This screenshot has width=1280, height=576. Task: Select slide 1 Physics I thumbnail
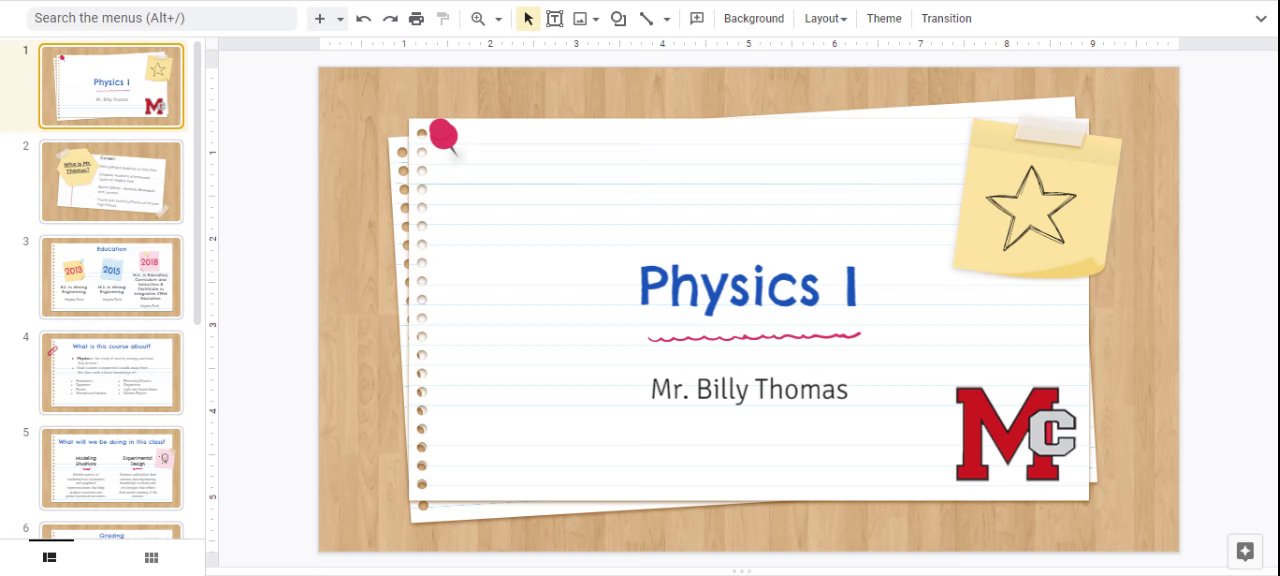tap(111, 86)
